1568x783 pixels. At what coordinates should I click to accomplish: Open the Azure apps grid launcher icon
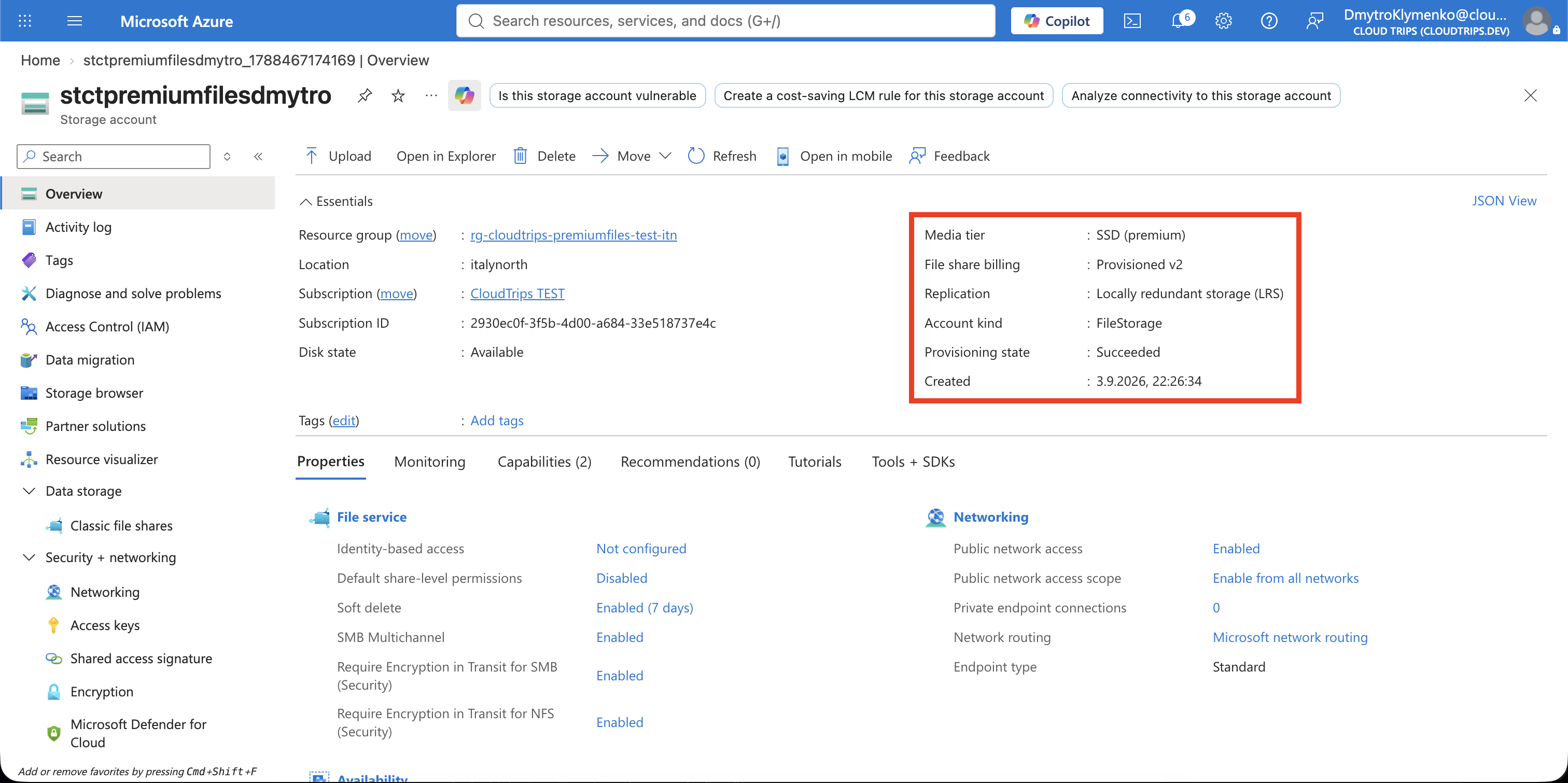[25, 21]
